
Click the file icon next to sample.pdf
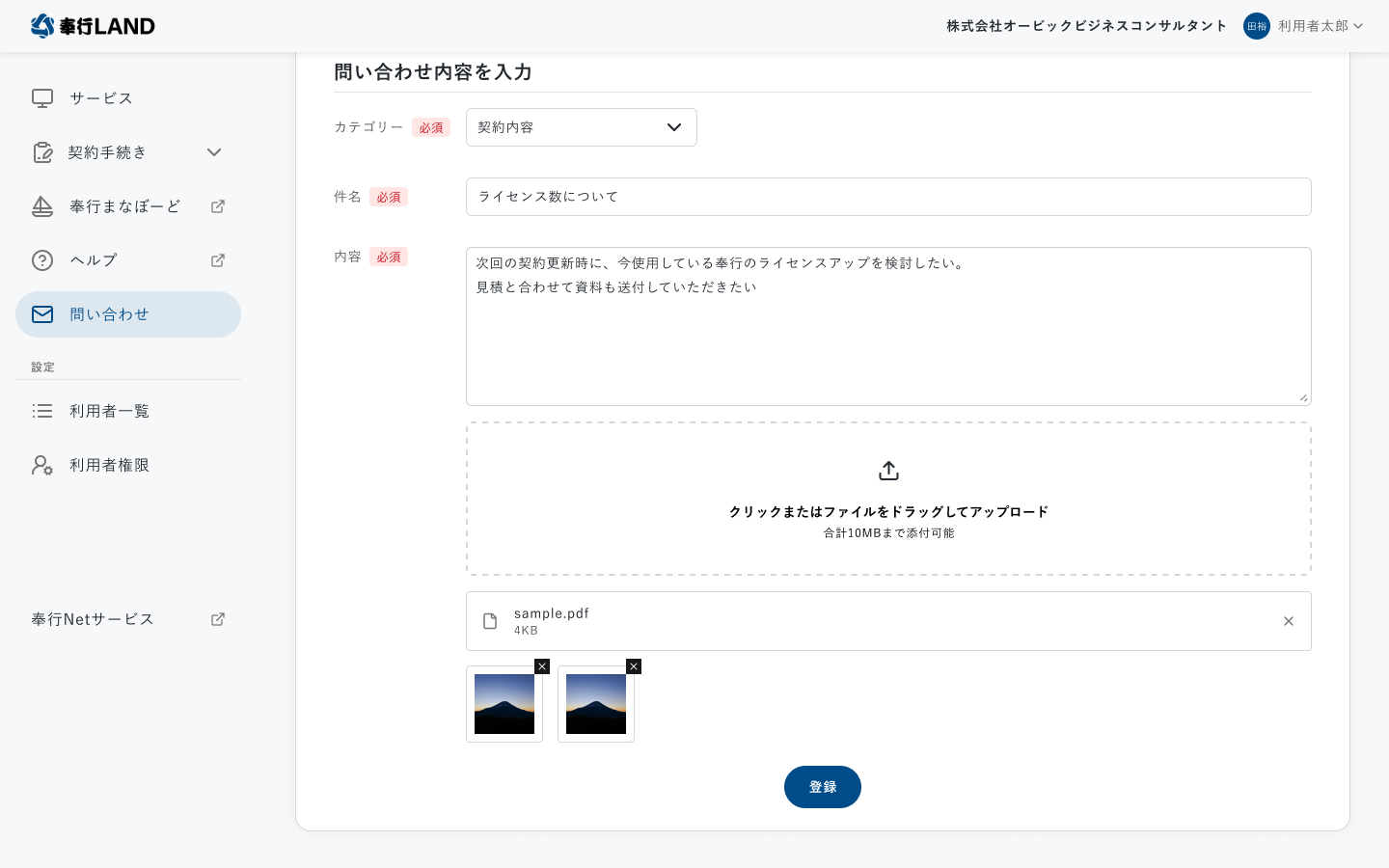coord(490,621)
